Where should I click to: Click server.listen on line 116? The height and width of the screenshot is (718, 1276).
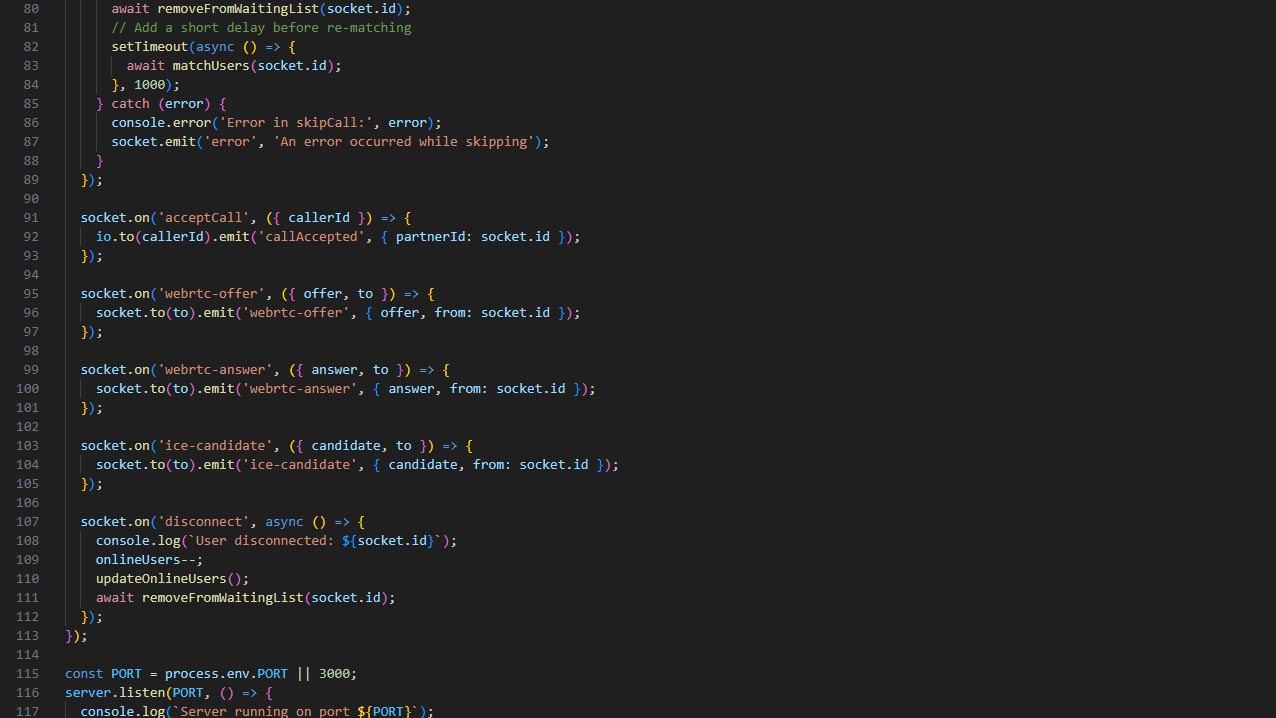click(115, 692)
